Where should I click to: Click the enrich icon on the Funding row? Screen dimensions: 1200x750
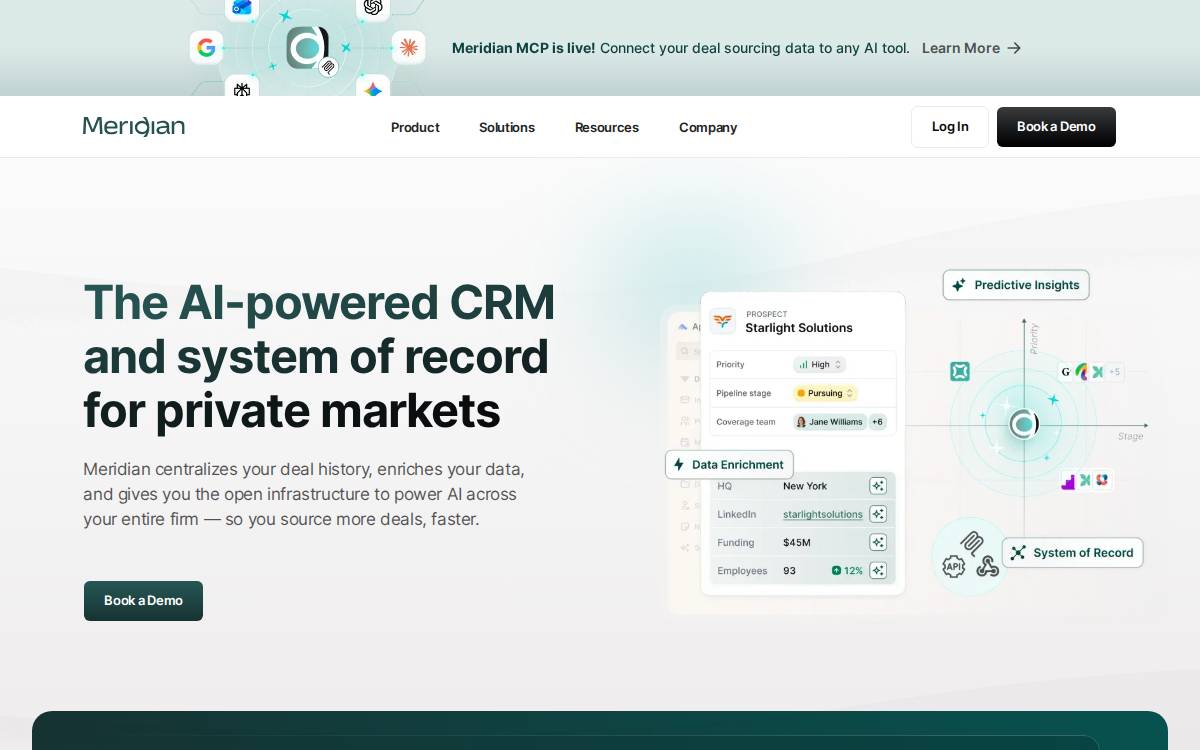point(878,542)
